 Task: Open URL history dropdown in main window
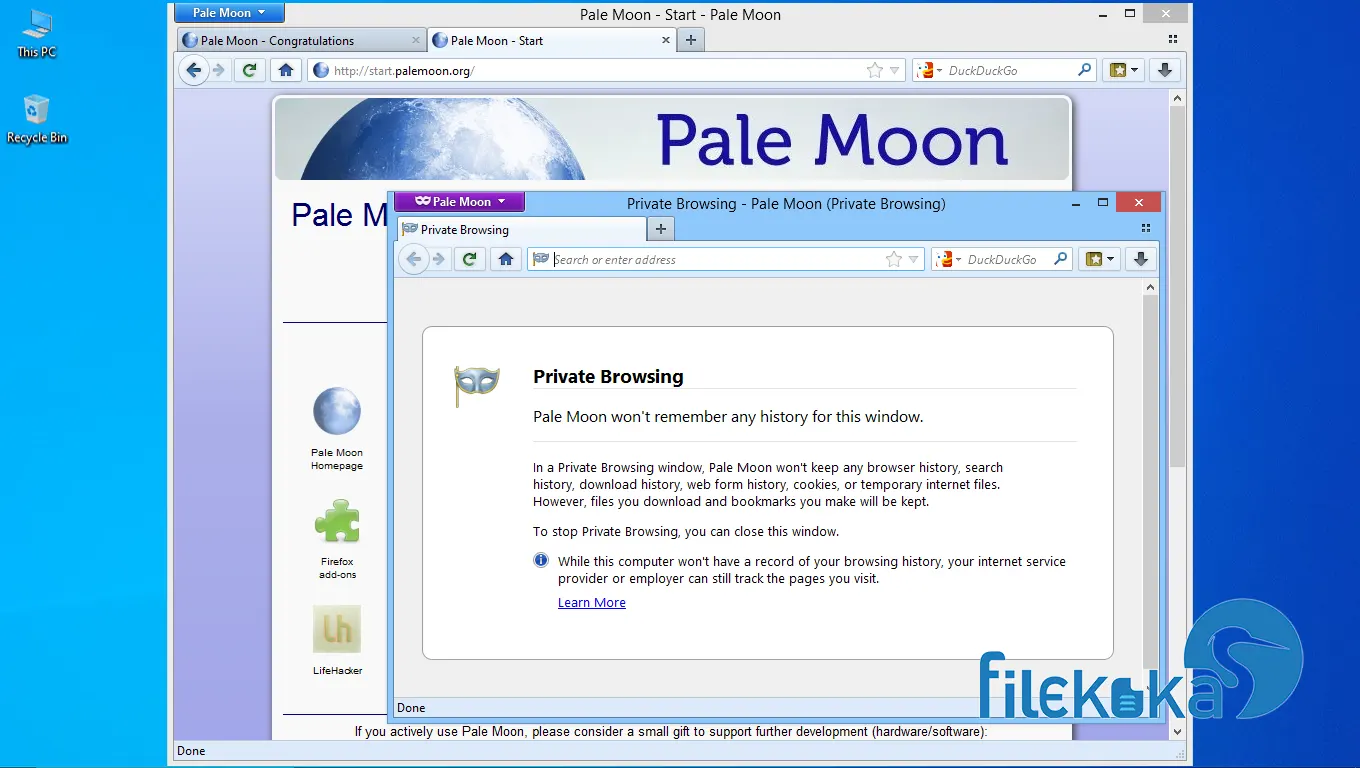point(895,70)
